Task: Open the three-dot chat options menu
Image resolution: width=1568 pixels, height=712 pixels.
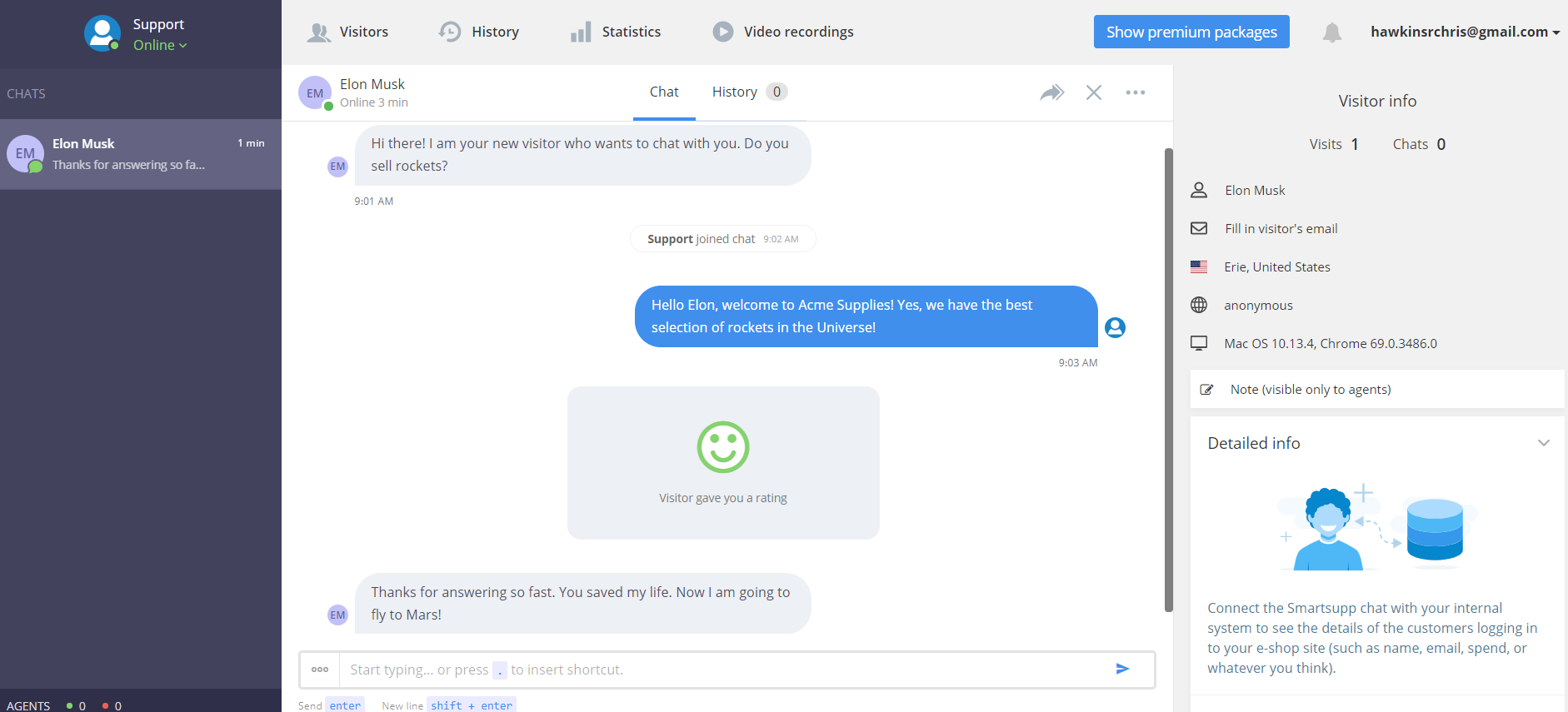Action: [1135, 92]
